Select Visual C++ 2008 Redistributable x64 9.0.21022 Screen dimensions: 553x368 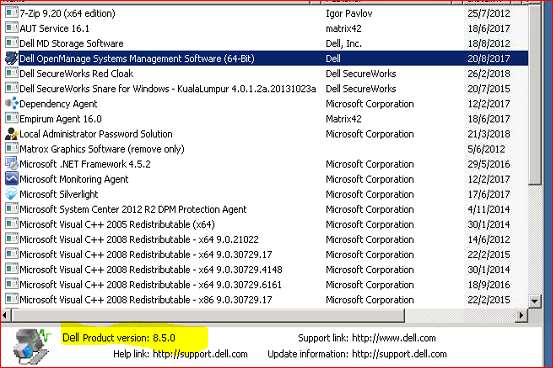click(x=139, y=240)
